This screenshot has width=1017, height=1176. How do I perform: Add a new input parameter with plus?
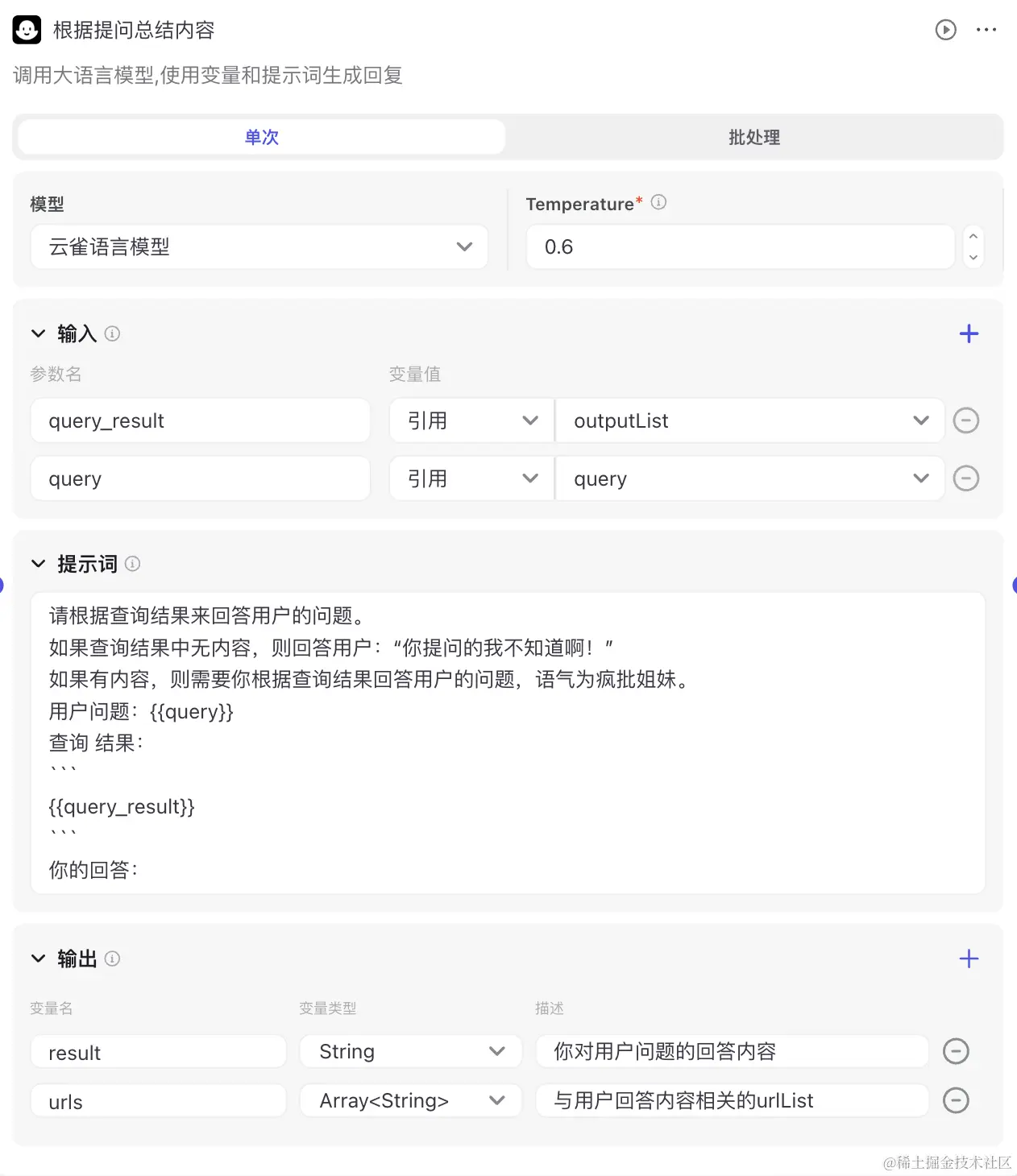(969, 333)
